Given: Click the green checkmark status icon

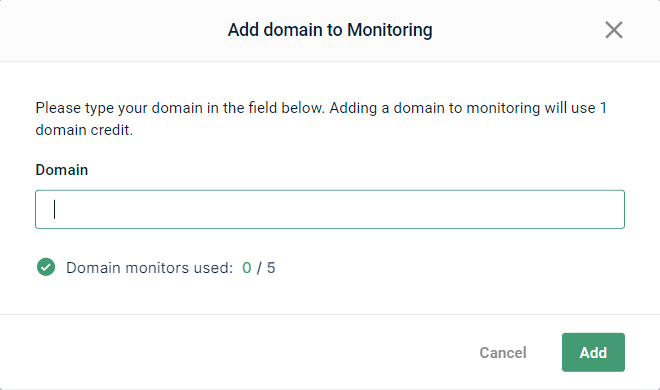Looking at the screenshot, I should pyautogui.click(x=46, y=267).
